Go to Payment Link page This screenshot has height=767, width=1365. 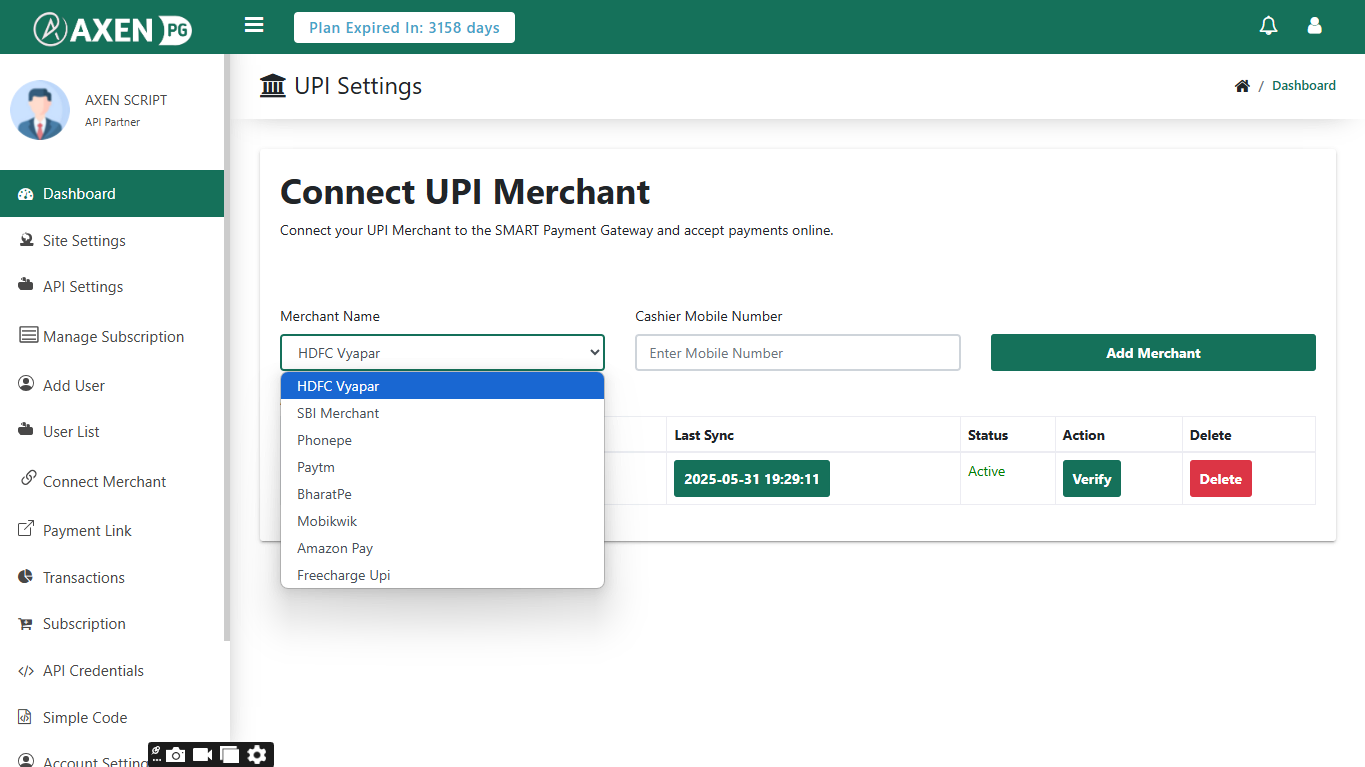pyautogui.click(x=112, y=530)
